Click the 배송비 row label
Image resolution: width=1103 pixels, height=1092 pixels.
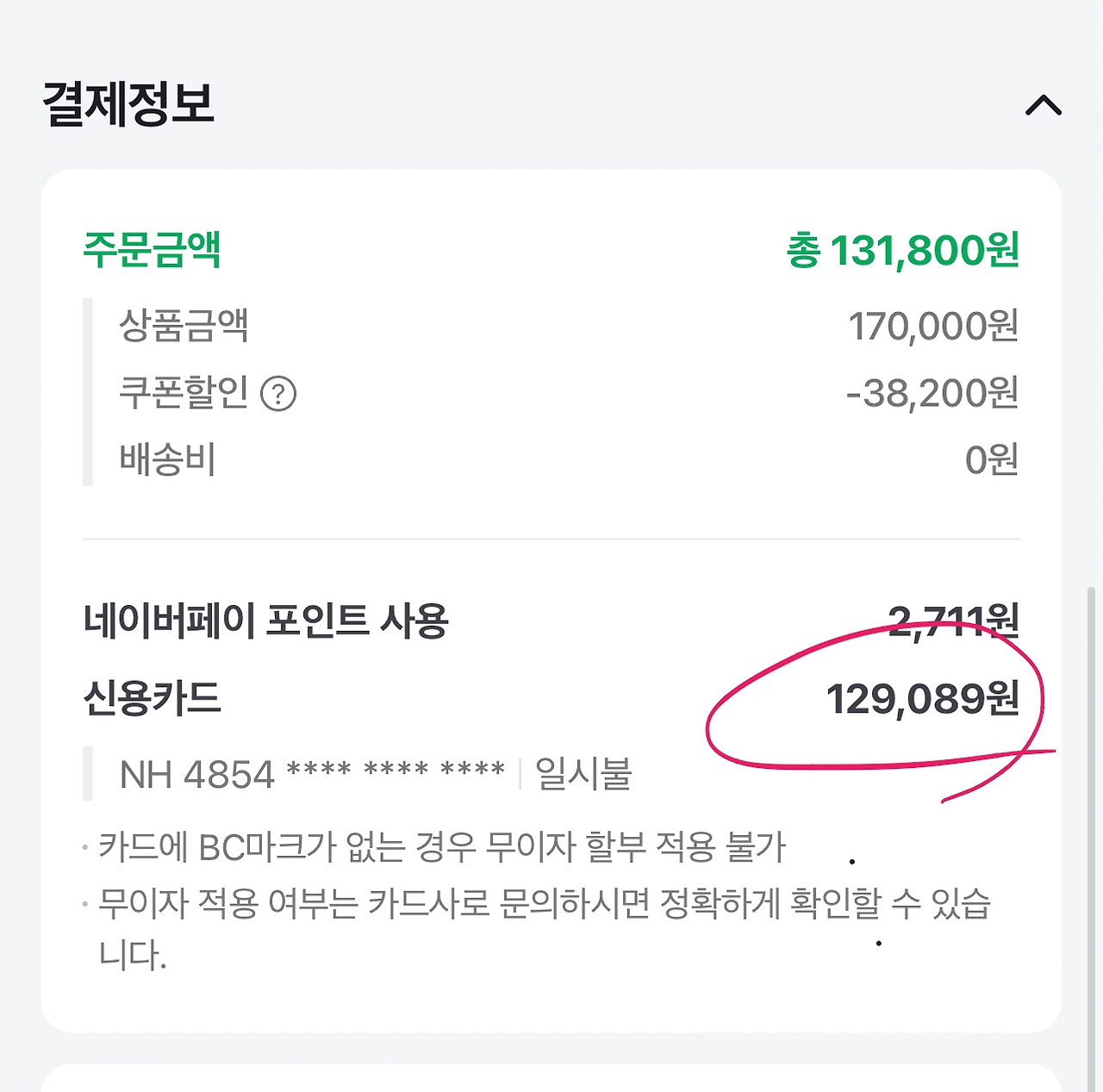pos(167,459)
